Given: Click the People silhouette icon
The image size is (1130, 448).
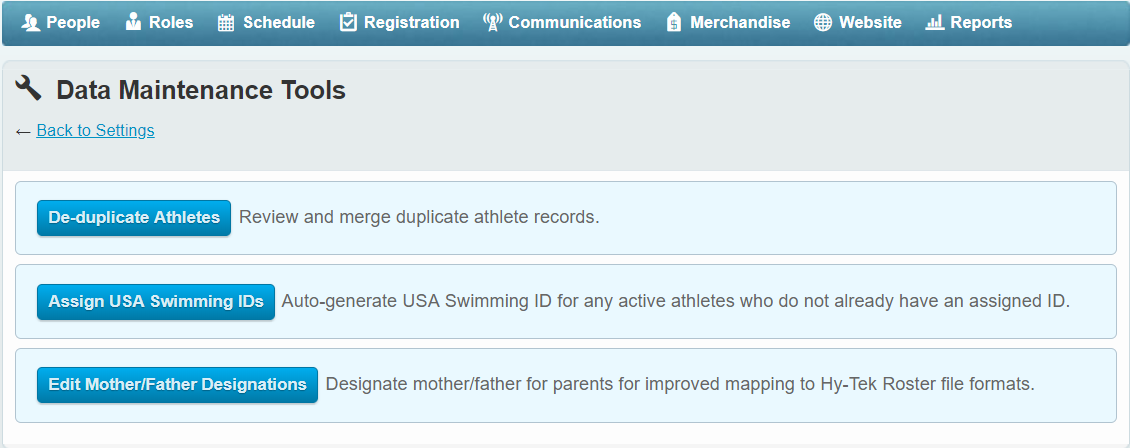Looking at the screenshot, I should coord(31,23).
